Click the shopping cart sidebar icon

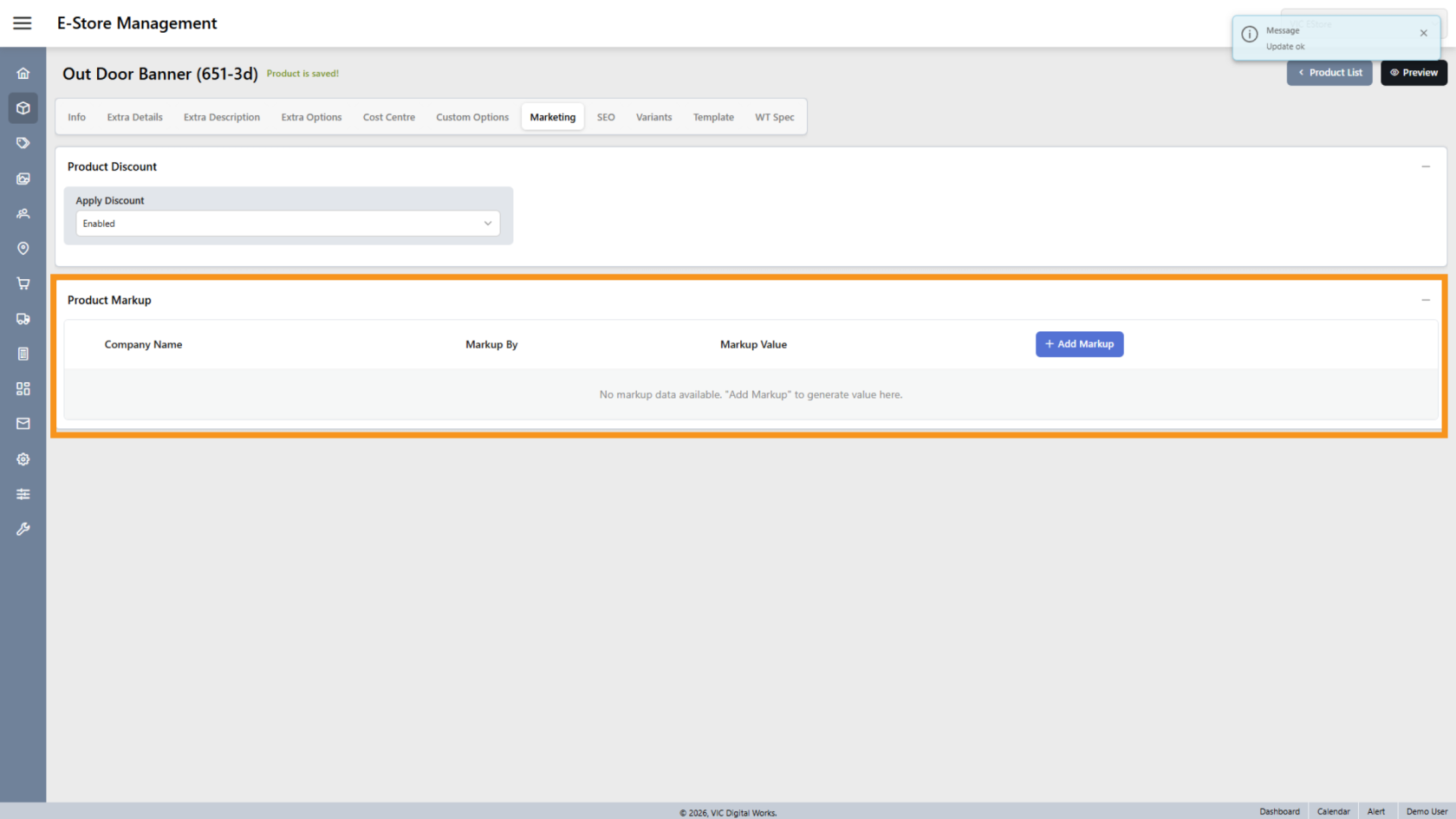tap(23, 283)
